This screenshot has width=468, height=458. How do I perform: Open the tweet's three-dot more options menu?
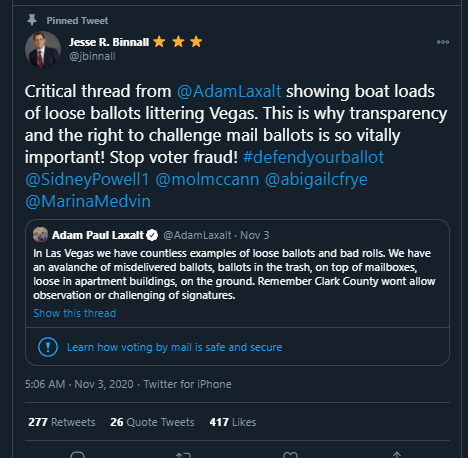coord(443,42)
